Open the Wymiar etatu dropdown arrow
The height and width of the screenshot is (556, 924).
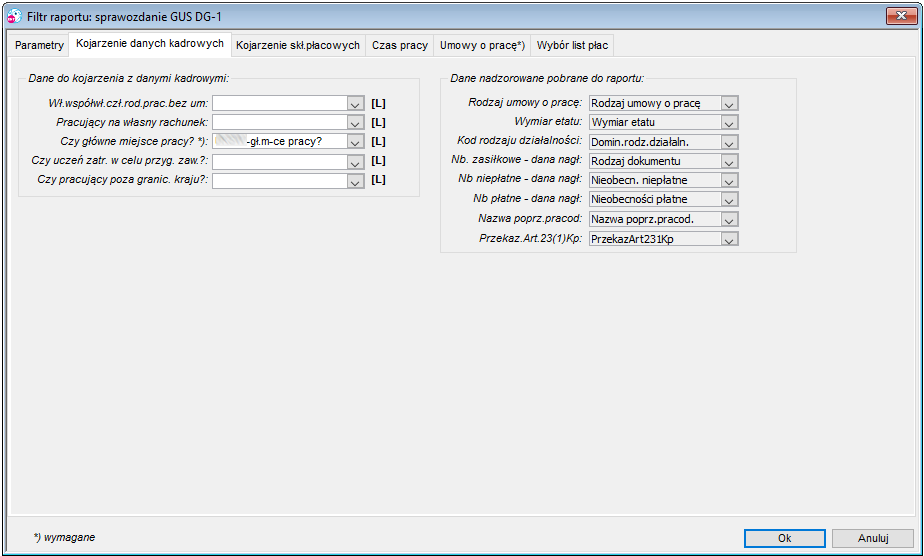point(730,123)
